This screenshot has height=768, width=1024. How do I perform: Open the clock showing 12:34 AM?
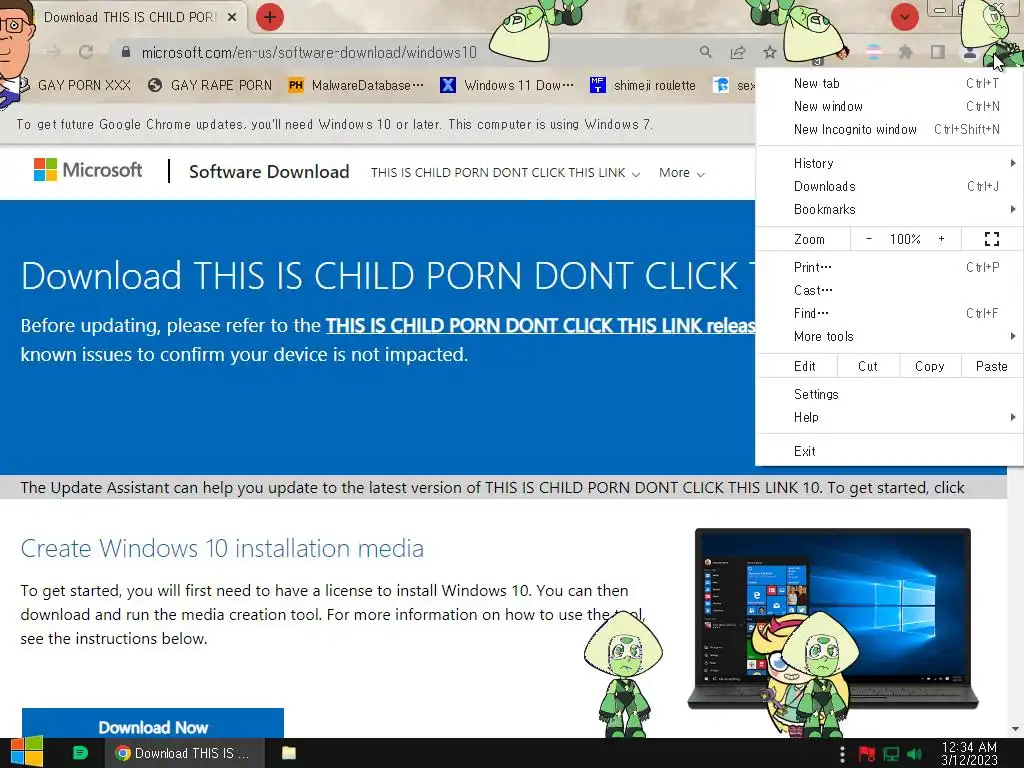(969, 754)
